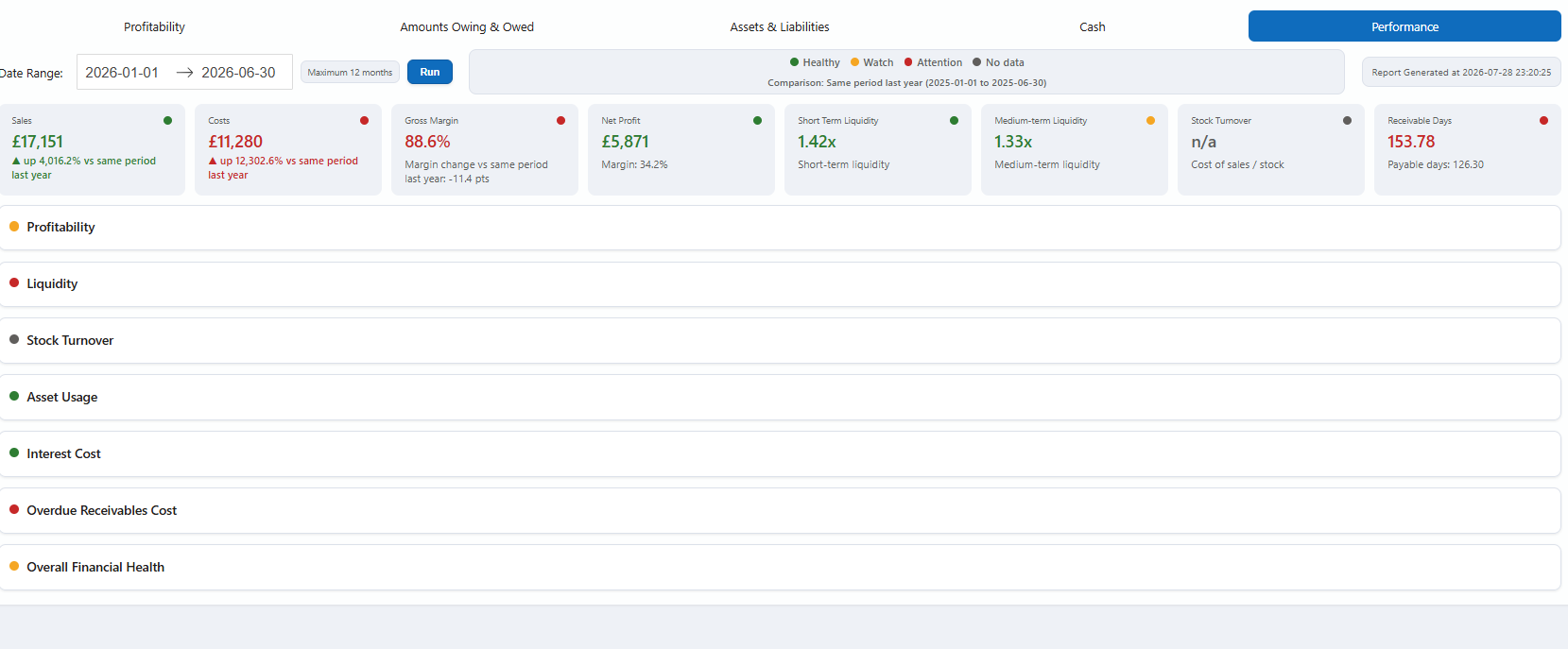
Task: Click the green status dot on Sales card
Action: pos(167,120)
